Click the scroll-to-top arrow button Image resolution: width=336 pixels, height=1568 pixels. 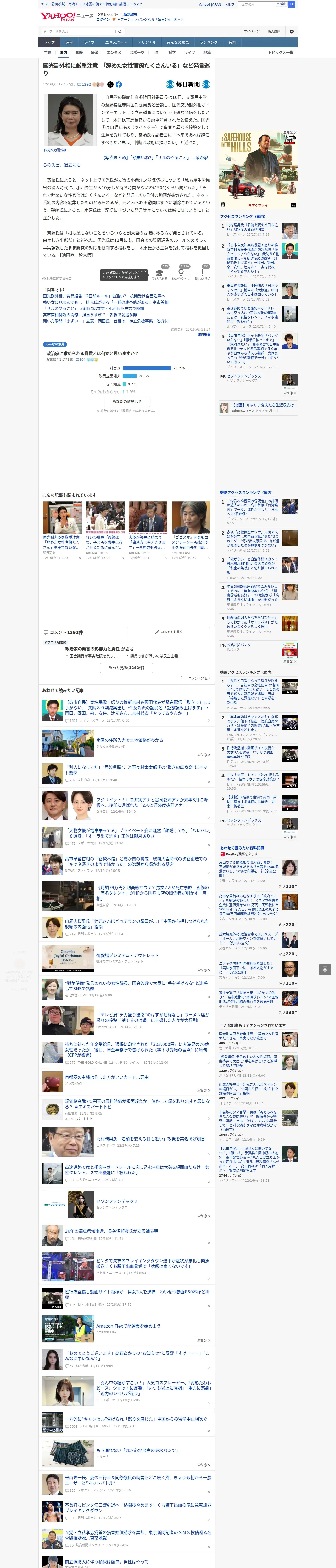tap(325, 969)
